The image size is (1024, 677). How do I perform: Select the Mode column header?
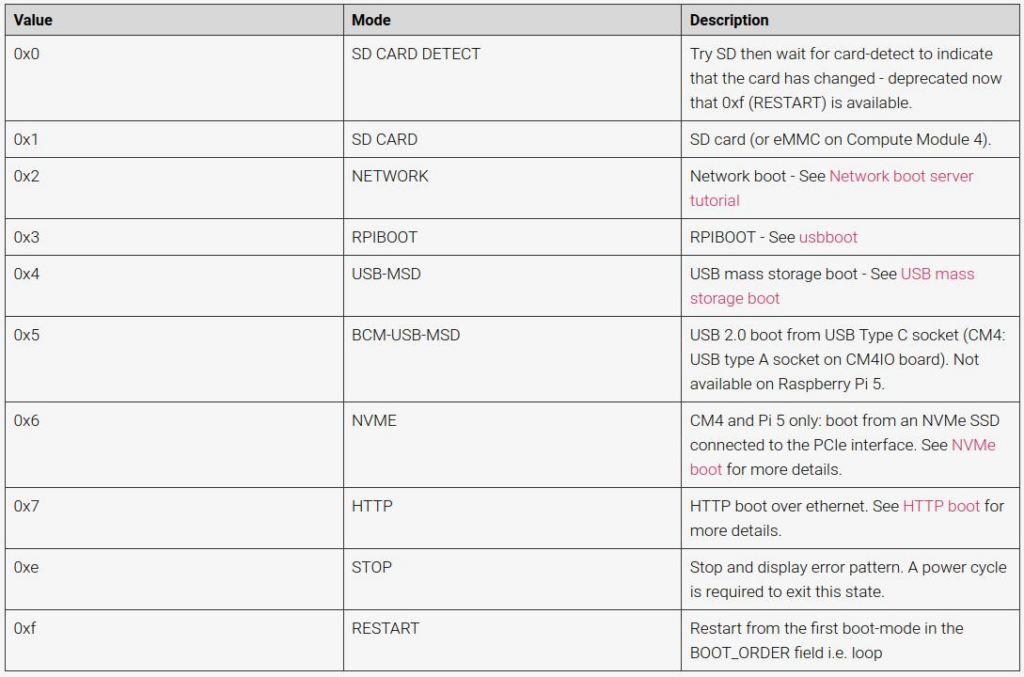[512, 20]
